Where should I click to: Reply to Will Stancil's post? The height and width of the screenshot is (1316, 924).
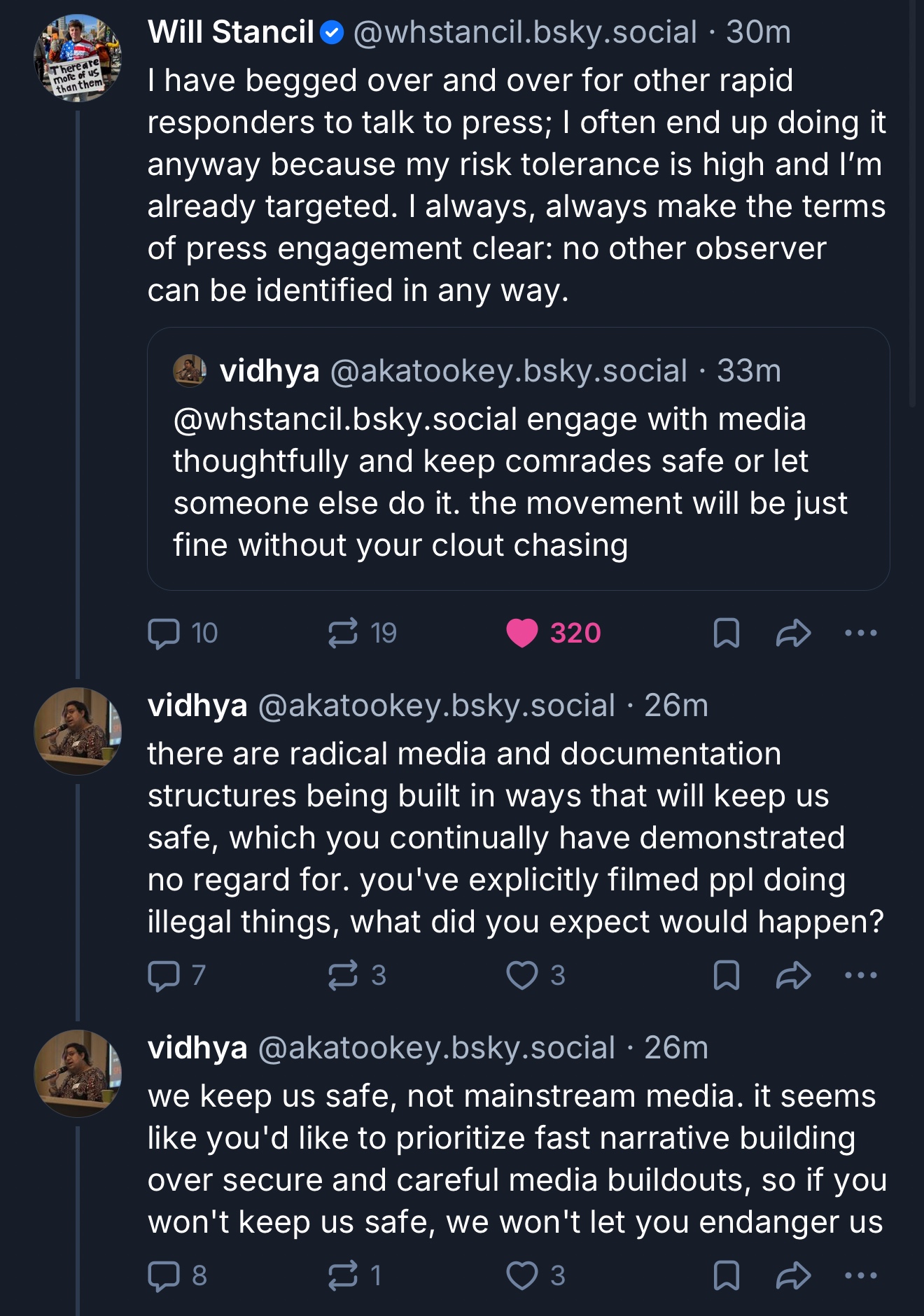(164, 633)
